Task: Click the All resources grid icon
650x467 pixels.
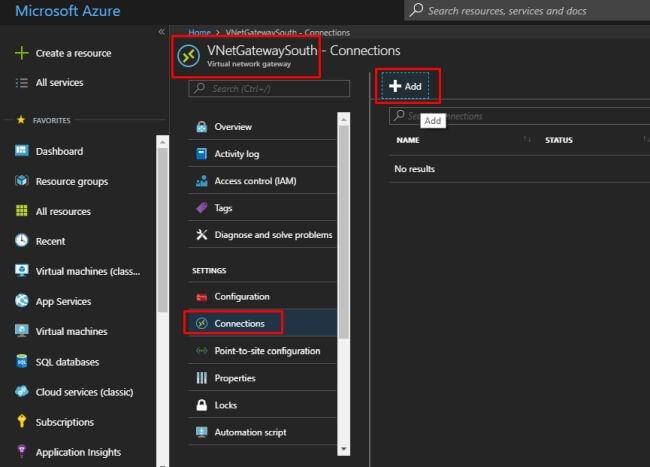Action: point(22,211)
